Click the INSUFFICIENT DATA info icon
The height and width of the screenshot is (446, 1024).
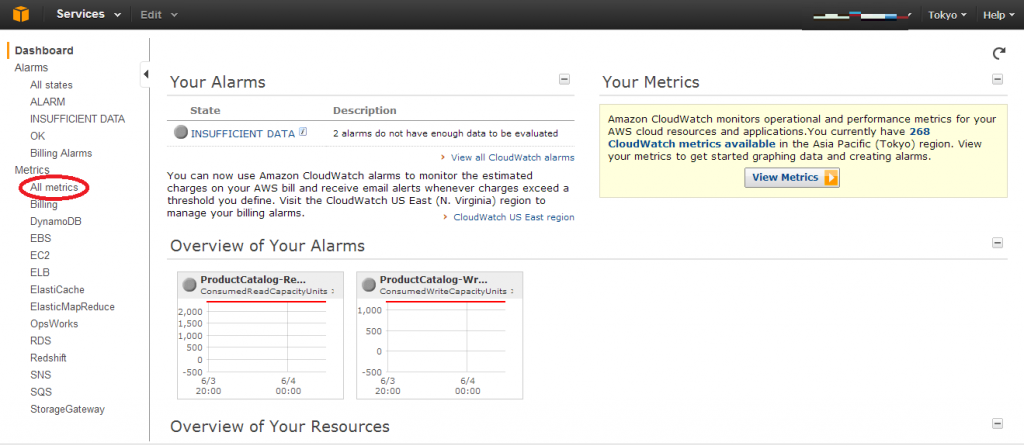tap(303, 132)
